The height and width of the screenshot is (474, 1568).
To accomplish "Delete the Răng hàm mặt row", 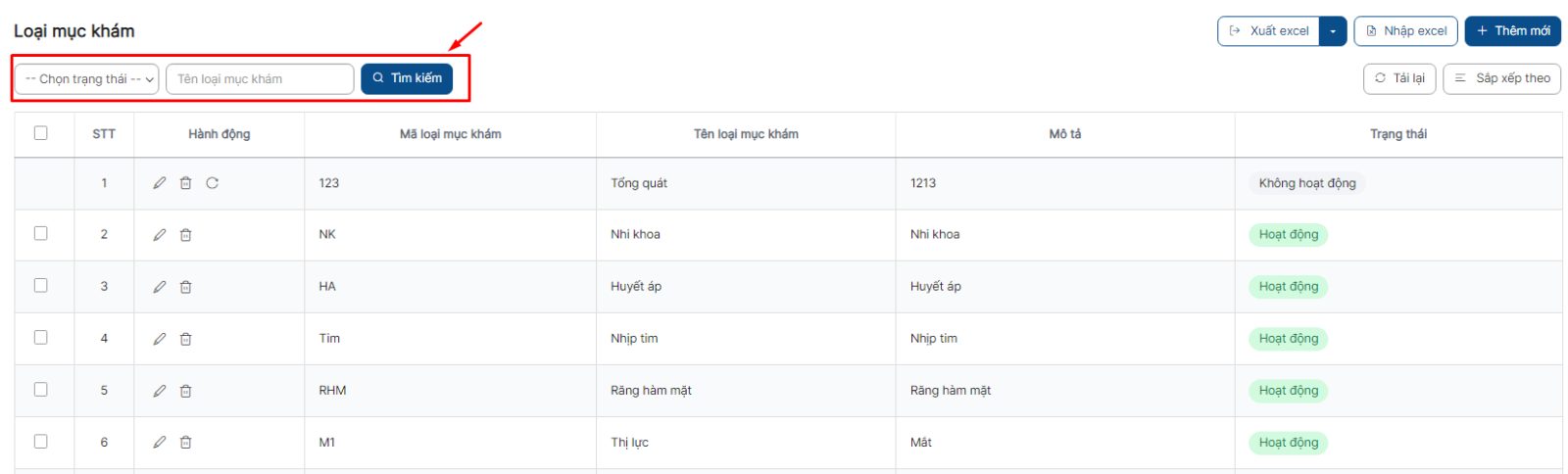I will tap(185, 391).
